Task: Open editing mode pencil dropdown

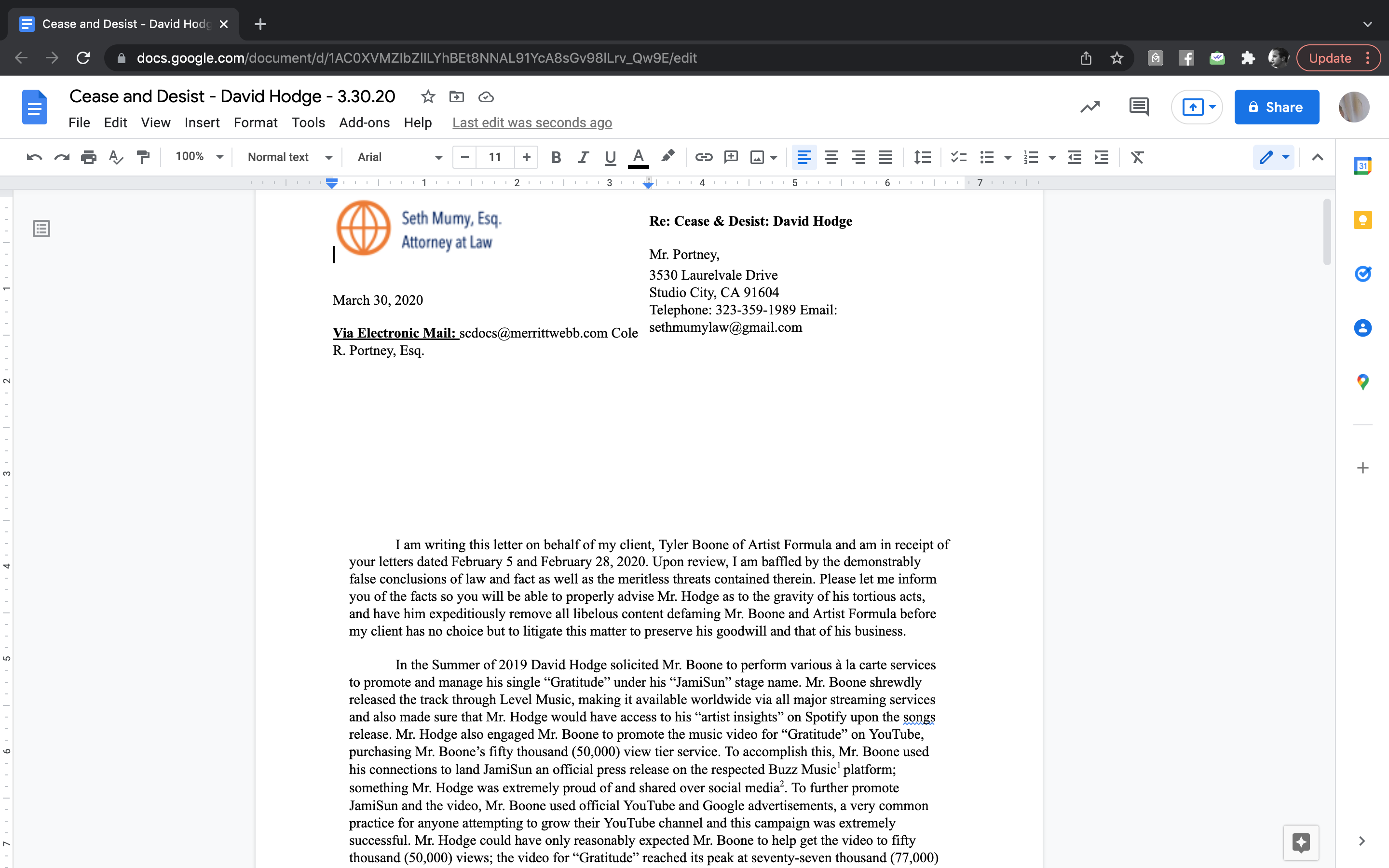Action: coord(1273,157)
